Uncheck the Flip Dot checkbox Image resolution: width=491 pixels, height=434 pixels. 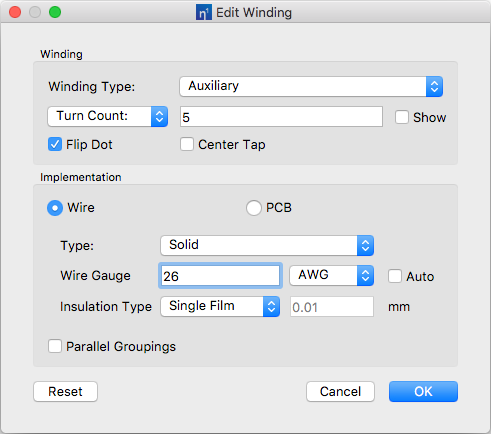coord(55,144)
